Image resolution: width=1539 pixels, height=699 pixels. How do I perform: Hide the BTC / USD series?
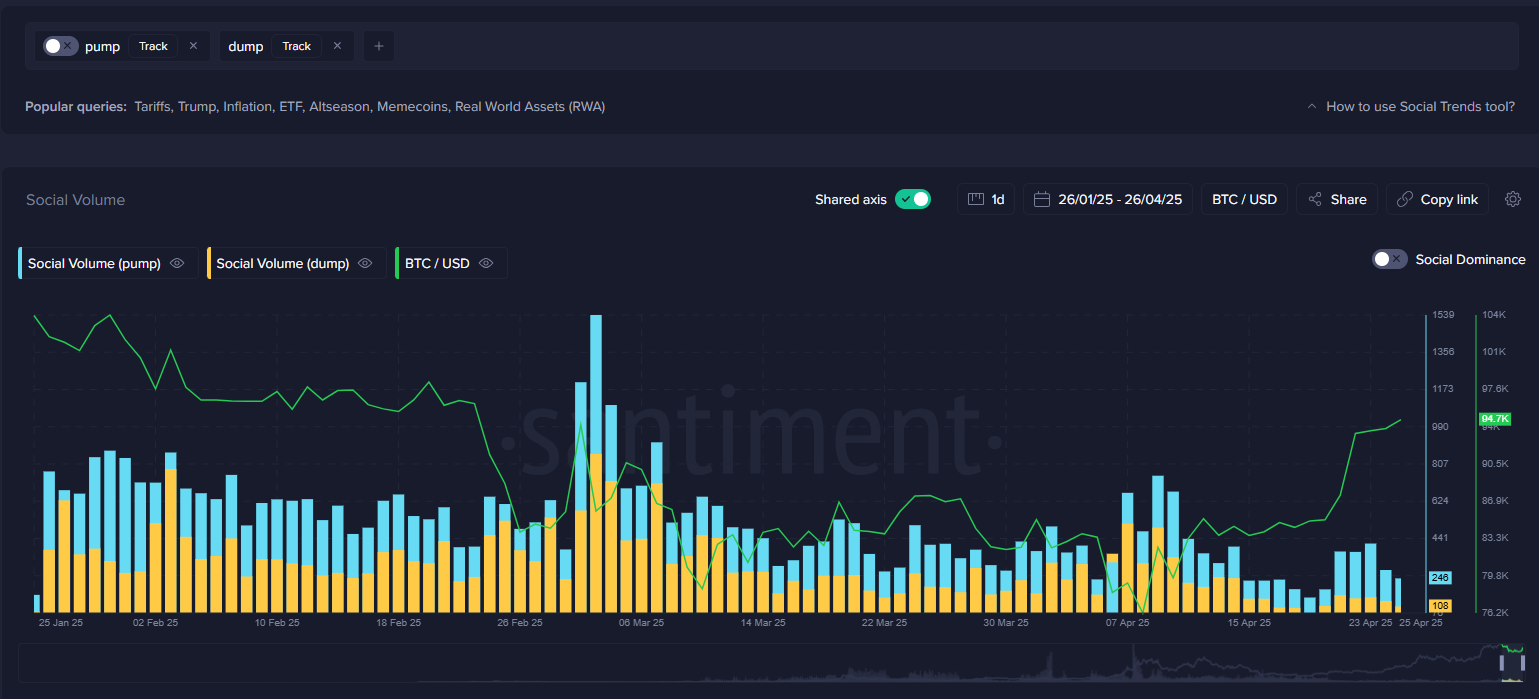486,263
